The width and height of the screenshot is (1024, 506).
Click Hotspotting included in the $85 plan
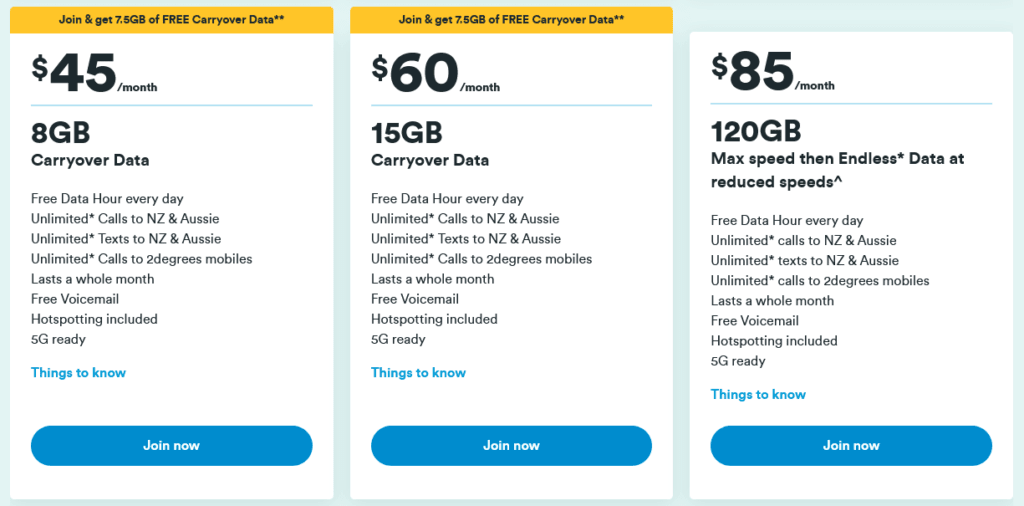[774, 341]
